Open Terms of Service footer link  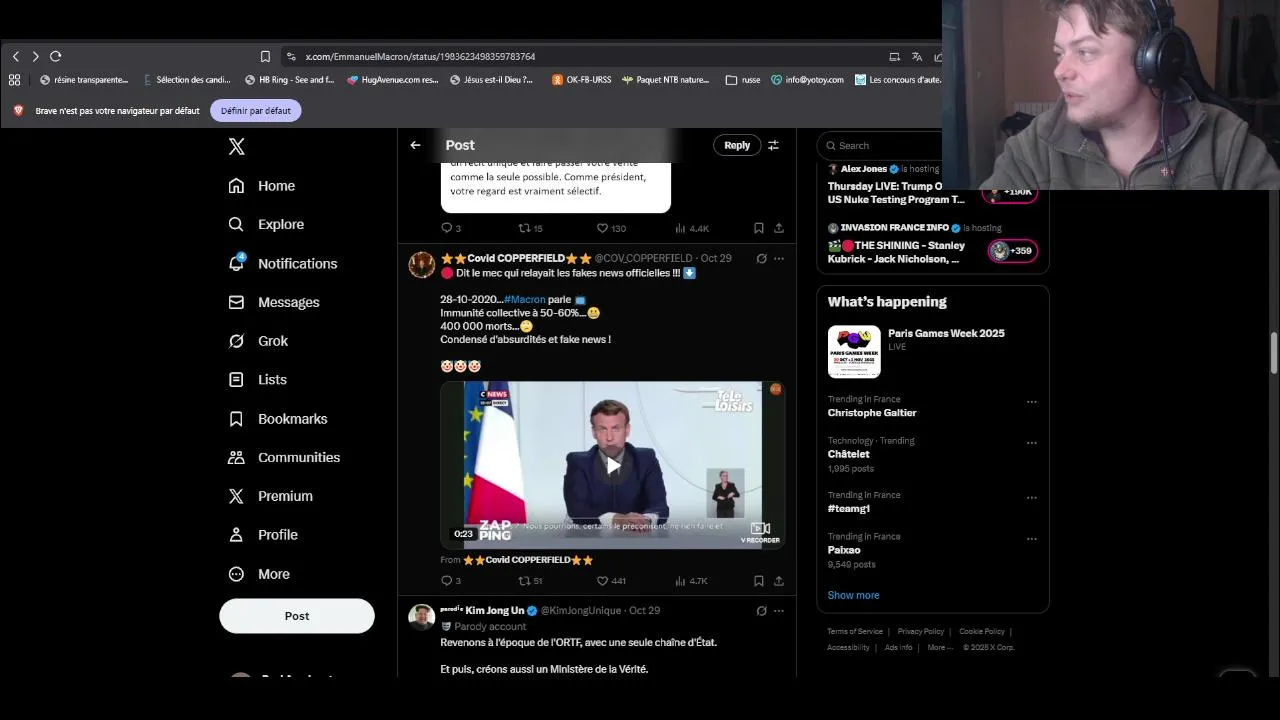pos(855,631)
